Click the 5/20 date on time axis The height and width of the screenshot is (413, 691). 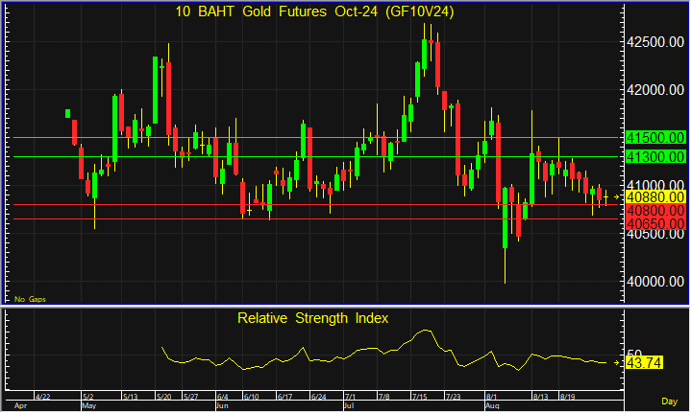point(162,396)
